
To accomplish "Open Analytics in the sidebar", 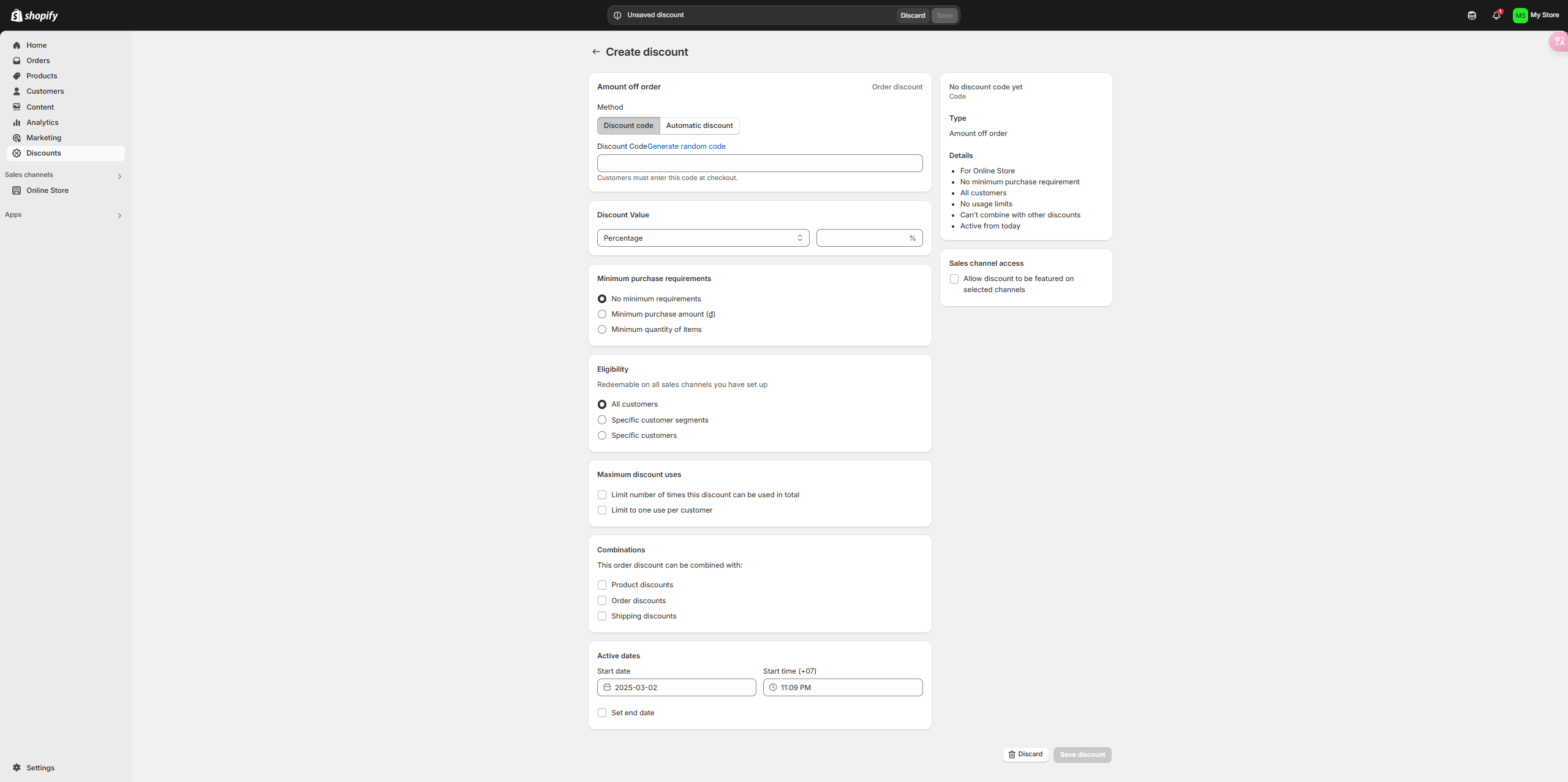I will pos(66,122).
